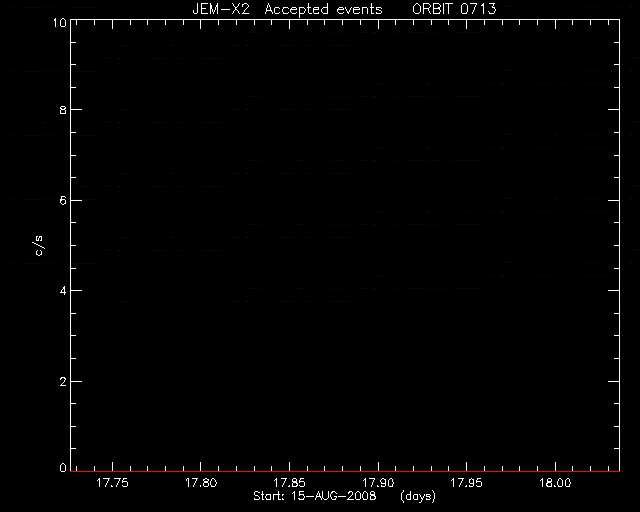Click the 'Accepted events' title text
This screenshot has height=512, width=640.
(x=323, y=9)
